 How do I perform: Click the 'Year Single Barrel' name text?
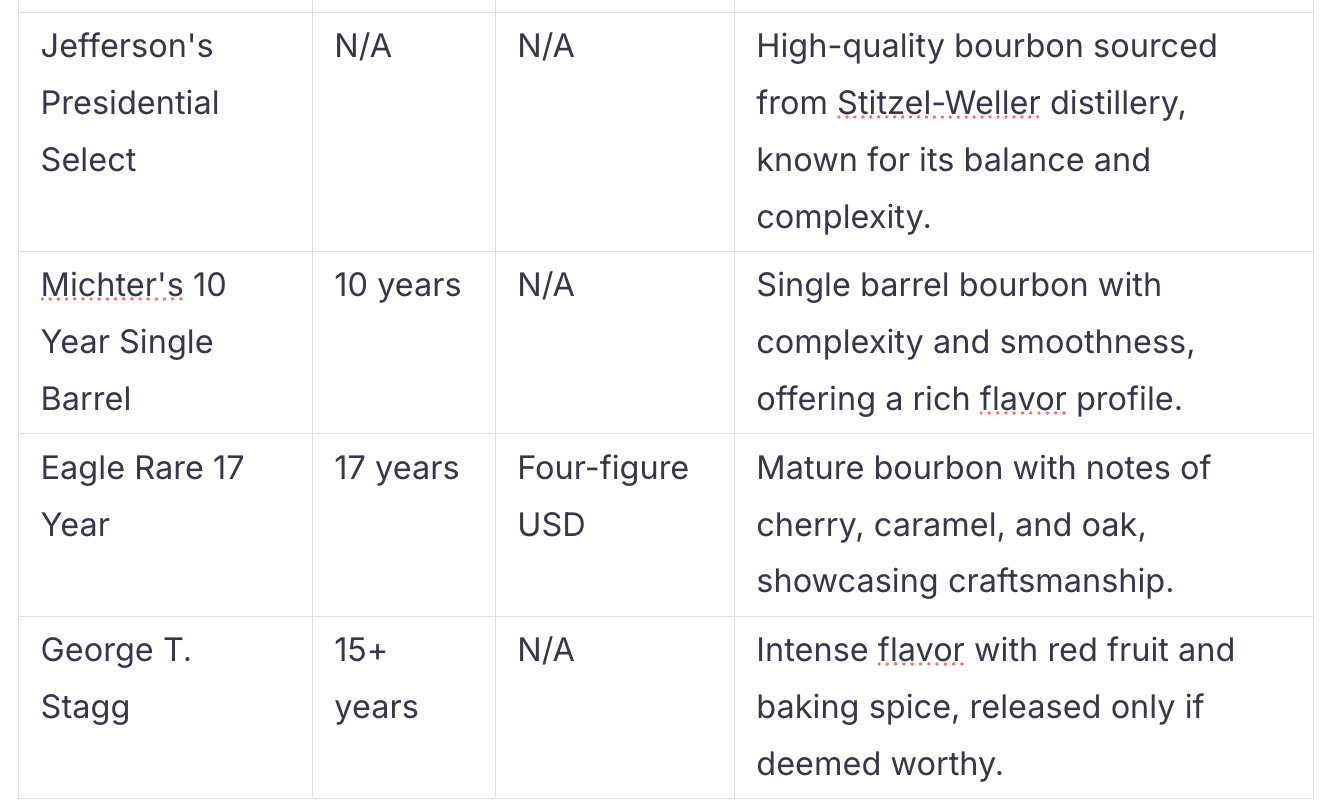126,343
